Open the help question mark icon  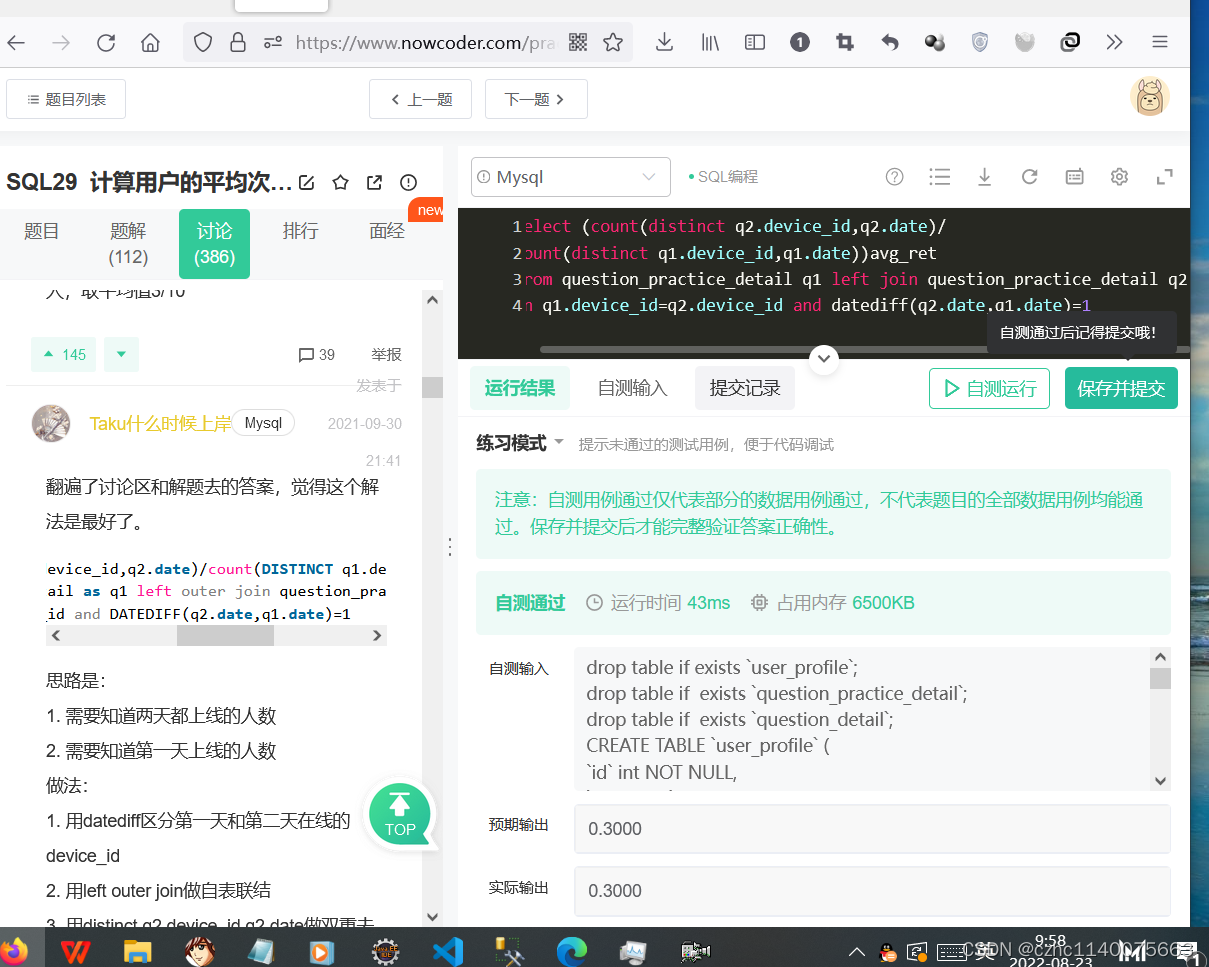click(894, 176)
